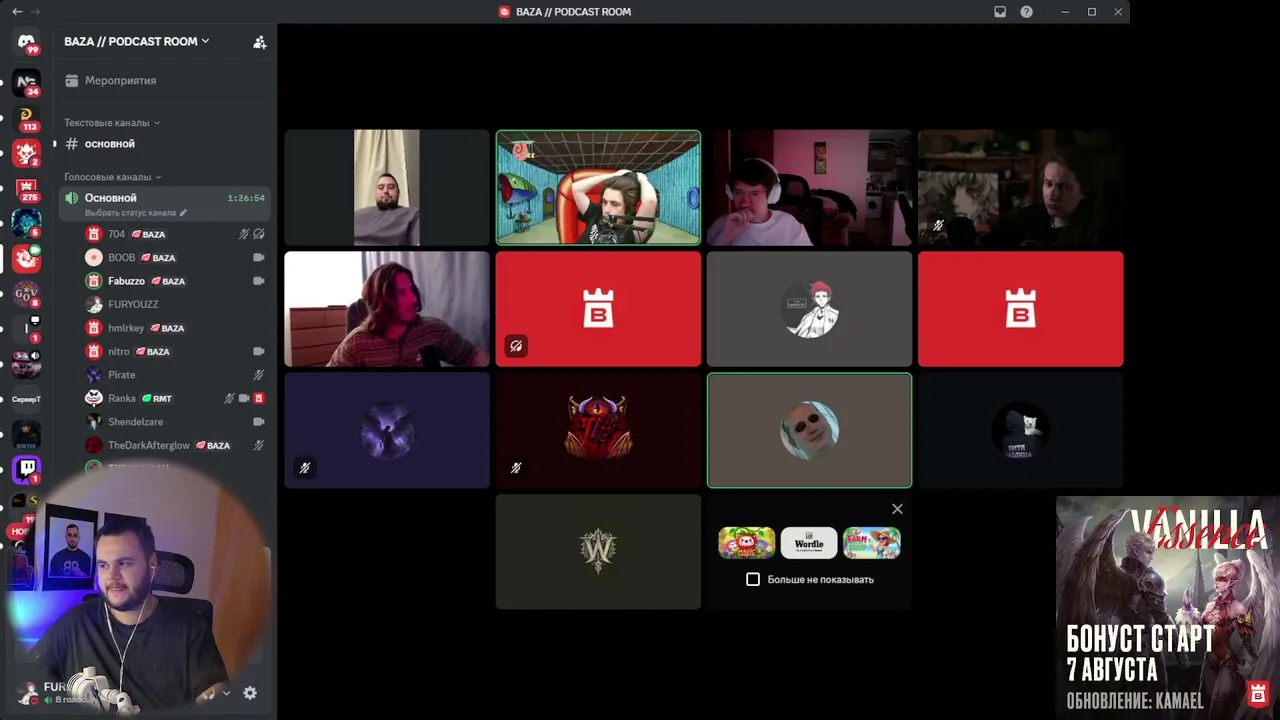The width and height of the screenshot is (1280, 720).
Task: Go forward with the title bar arrow
Action: click(x=37, y=12)
